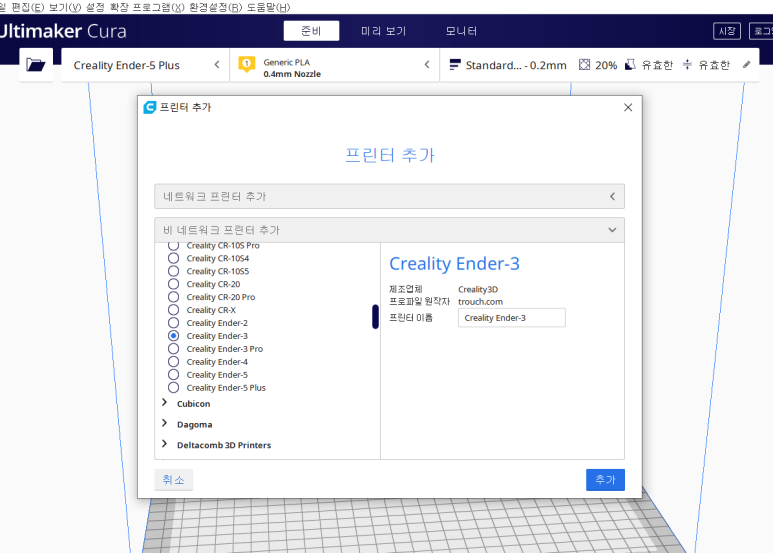
Task: Select Creality Ender-3 radio button
Action: point(174,336)
